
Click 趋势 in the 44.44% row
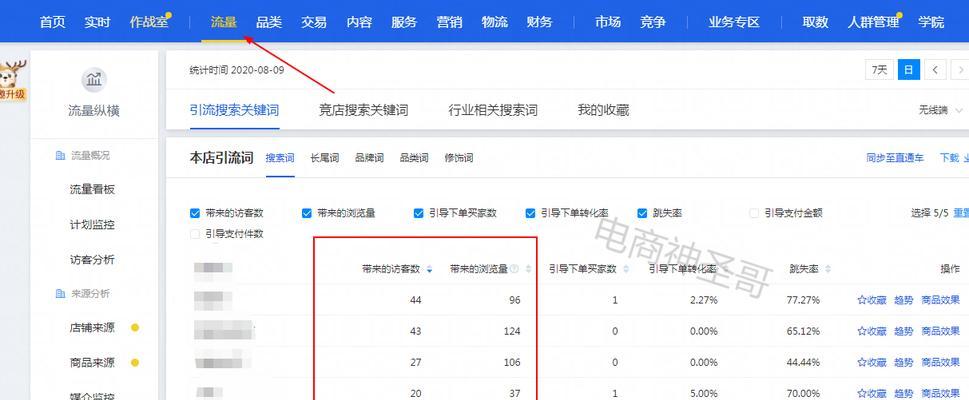(903, 362)
